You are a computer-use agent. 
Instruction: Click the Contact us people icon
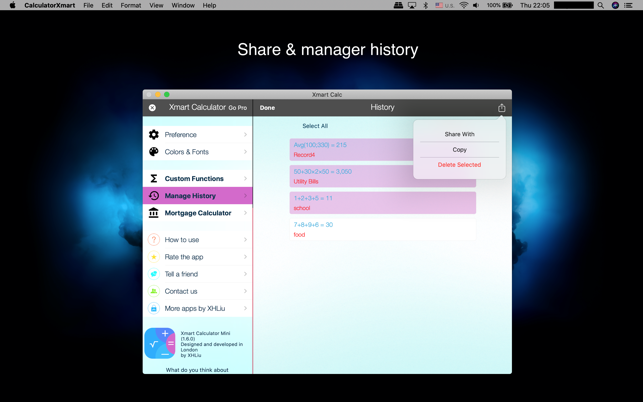[154, 291]
